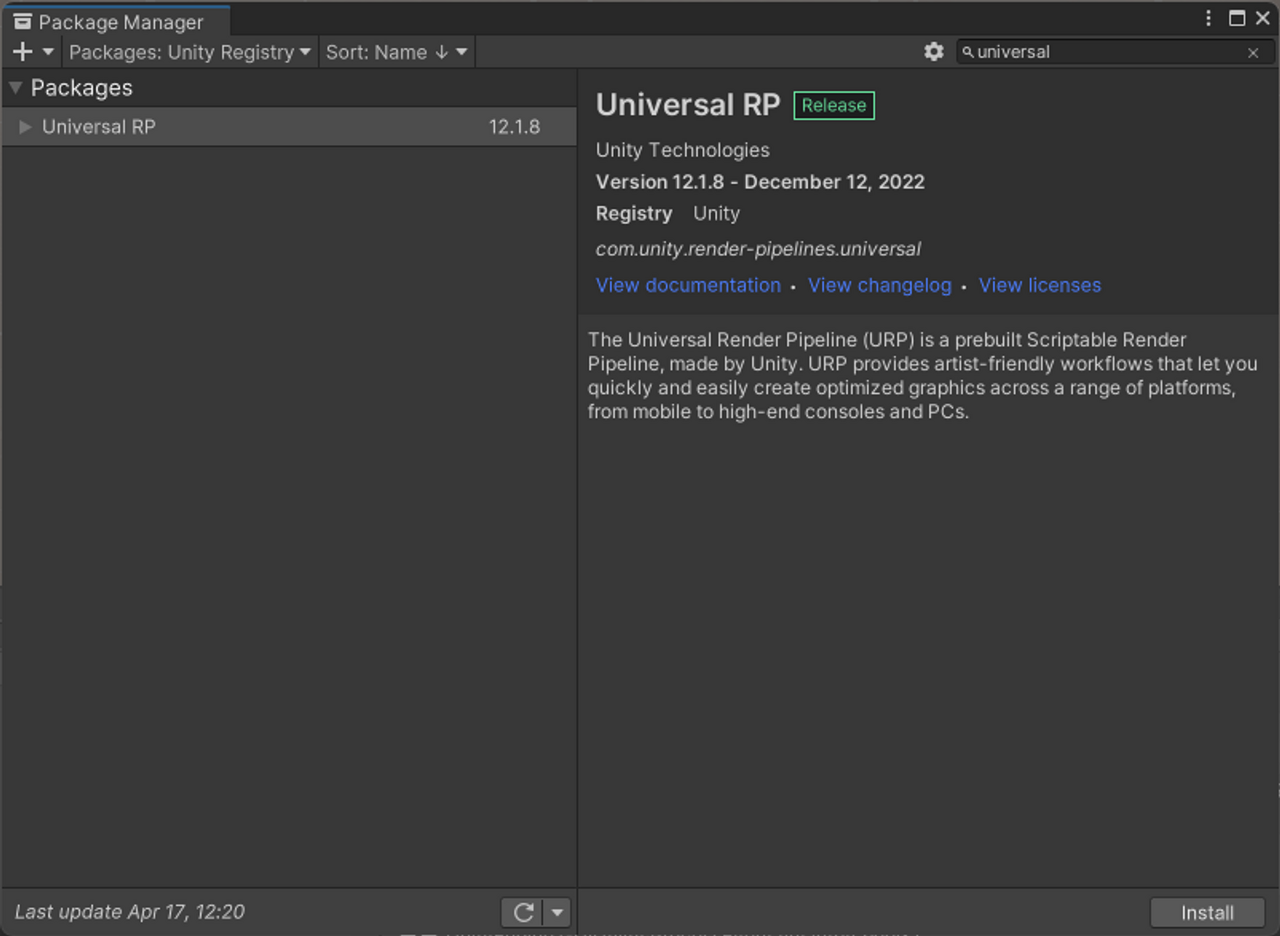Image resolution: width=1280 pixels, height=936 pixels.
Task: Open the refresh options dropdown arrow
Action: [557, 912]
